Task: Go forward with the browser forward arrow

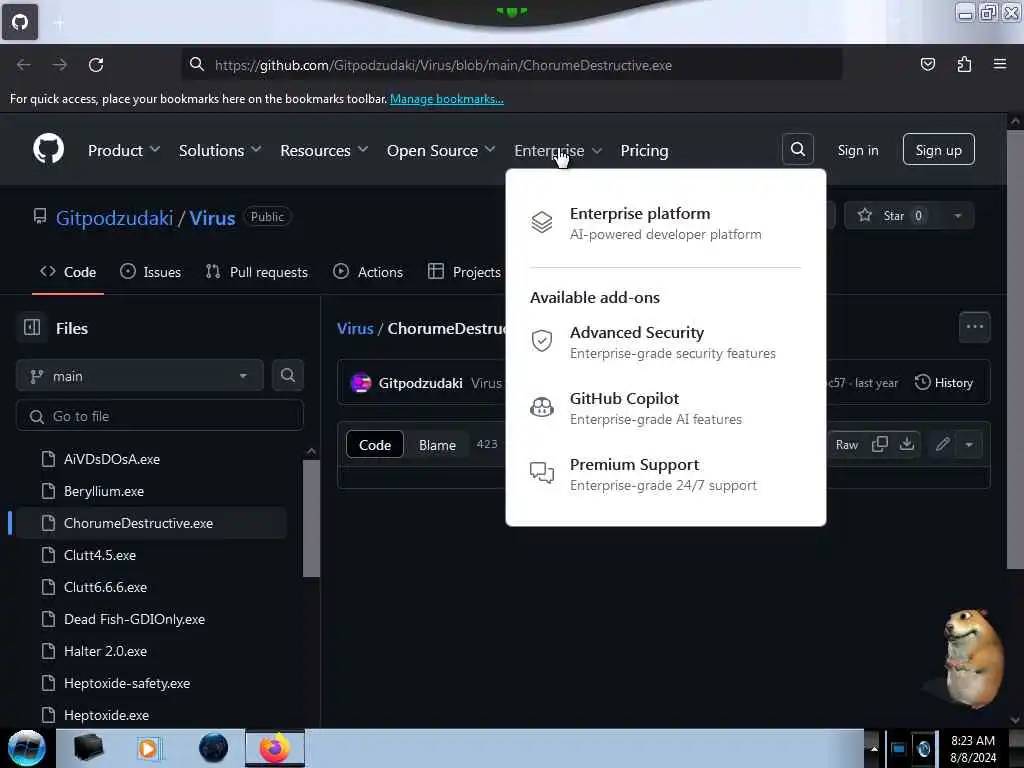Action: [59, 65]
